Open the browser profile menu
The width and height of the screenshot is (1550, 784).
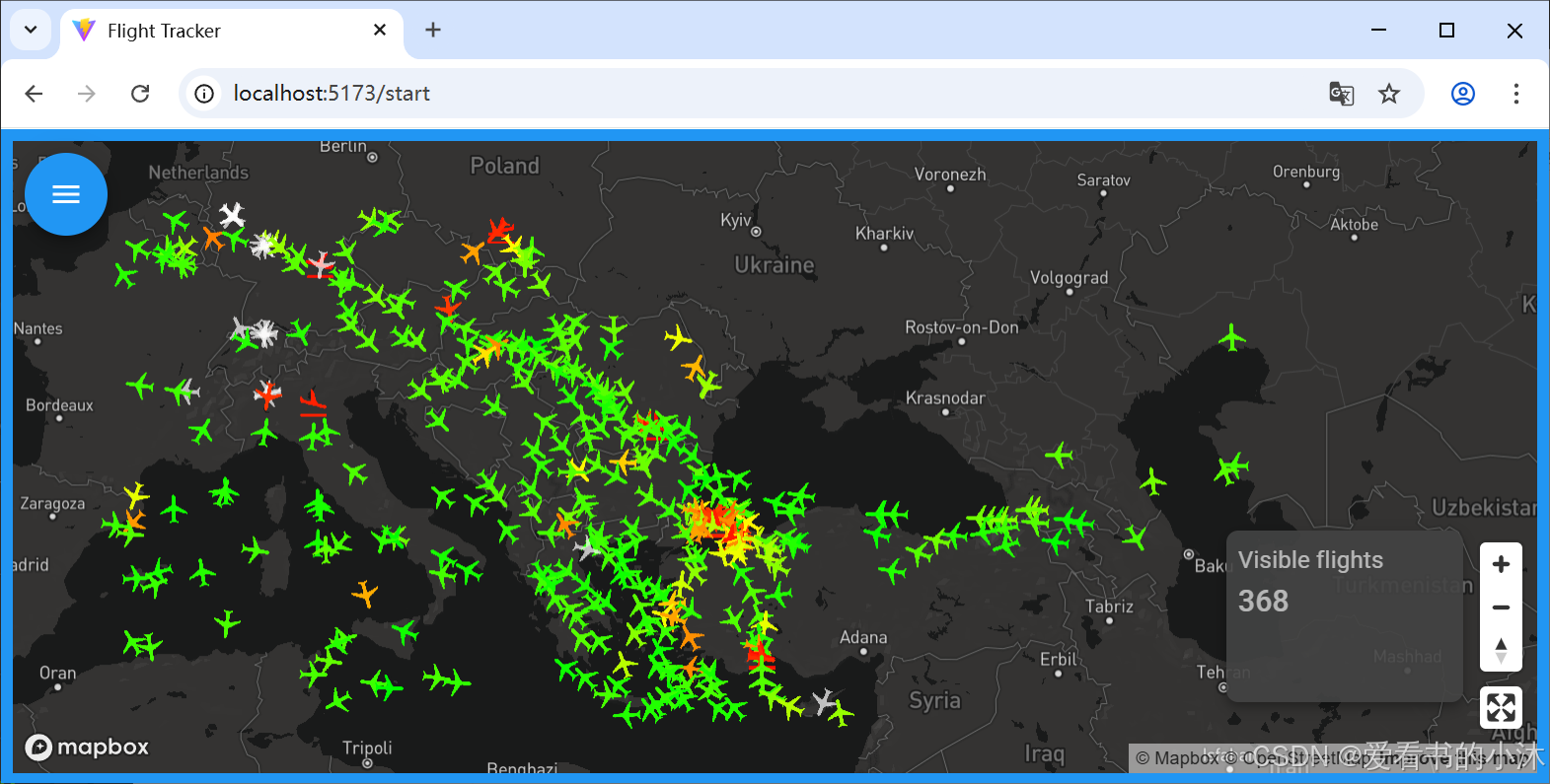click(x=1463, y=93)
